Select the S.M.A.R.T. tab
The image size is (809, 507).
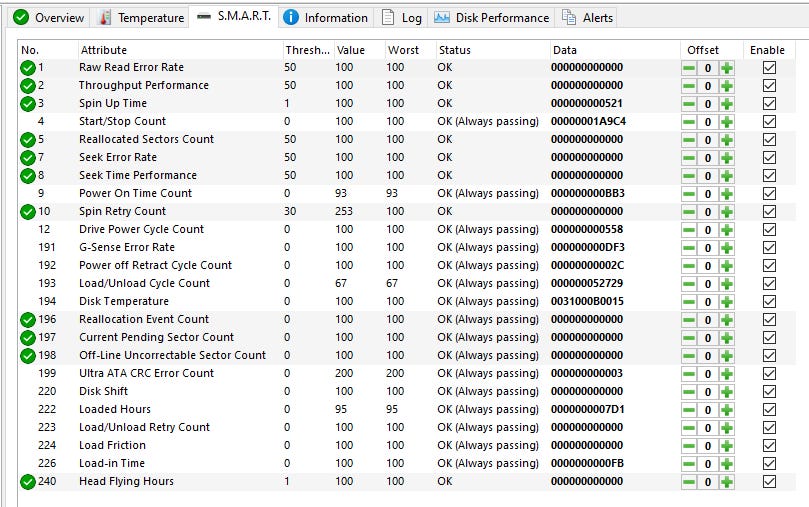tap(234, 17)
